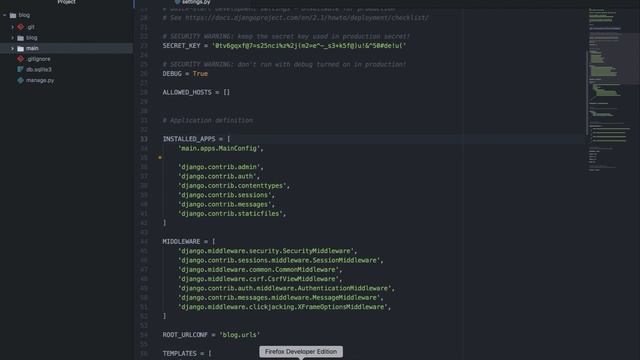
Task: Click 'django.contrib.admin' string
Action: (219, 167)
